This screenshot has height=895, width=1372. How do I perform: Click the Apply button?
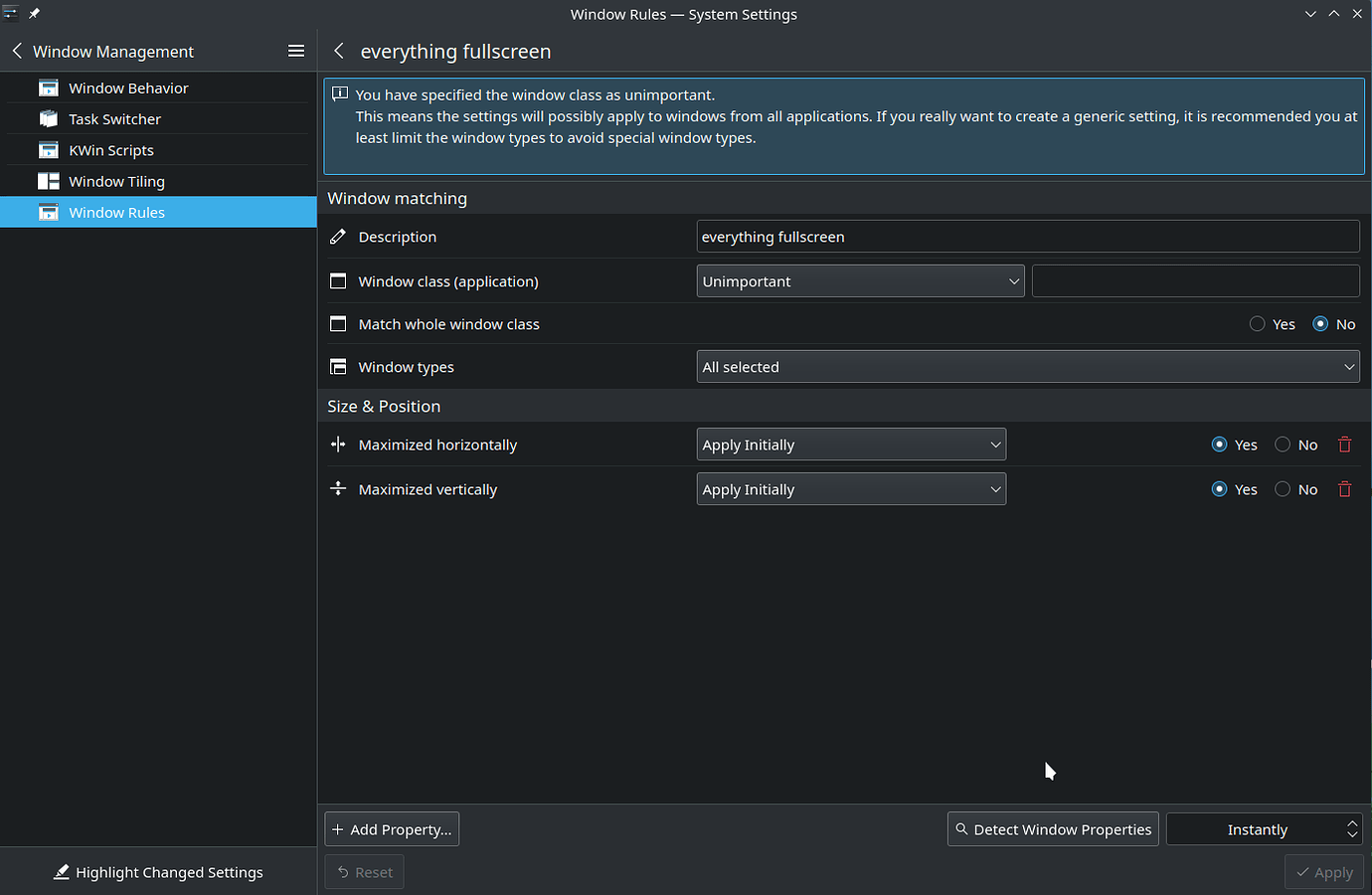coord(1324,872)
